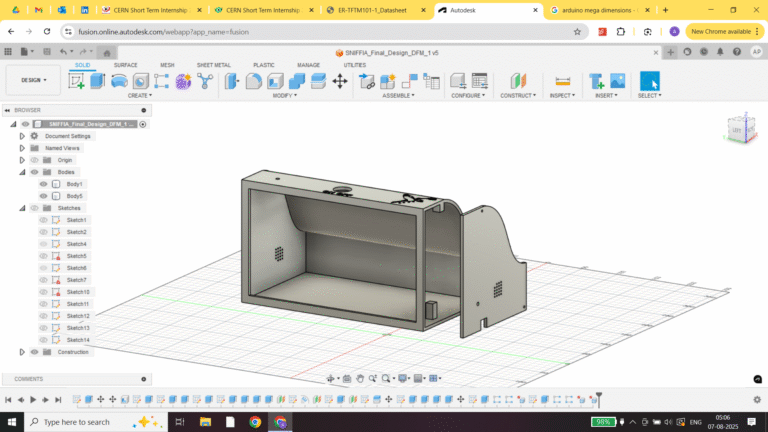Click the Insert image icon
This screenshot has height=432, width=768.
[617, 81]
